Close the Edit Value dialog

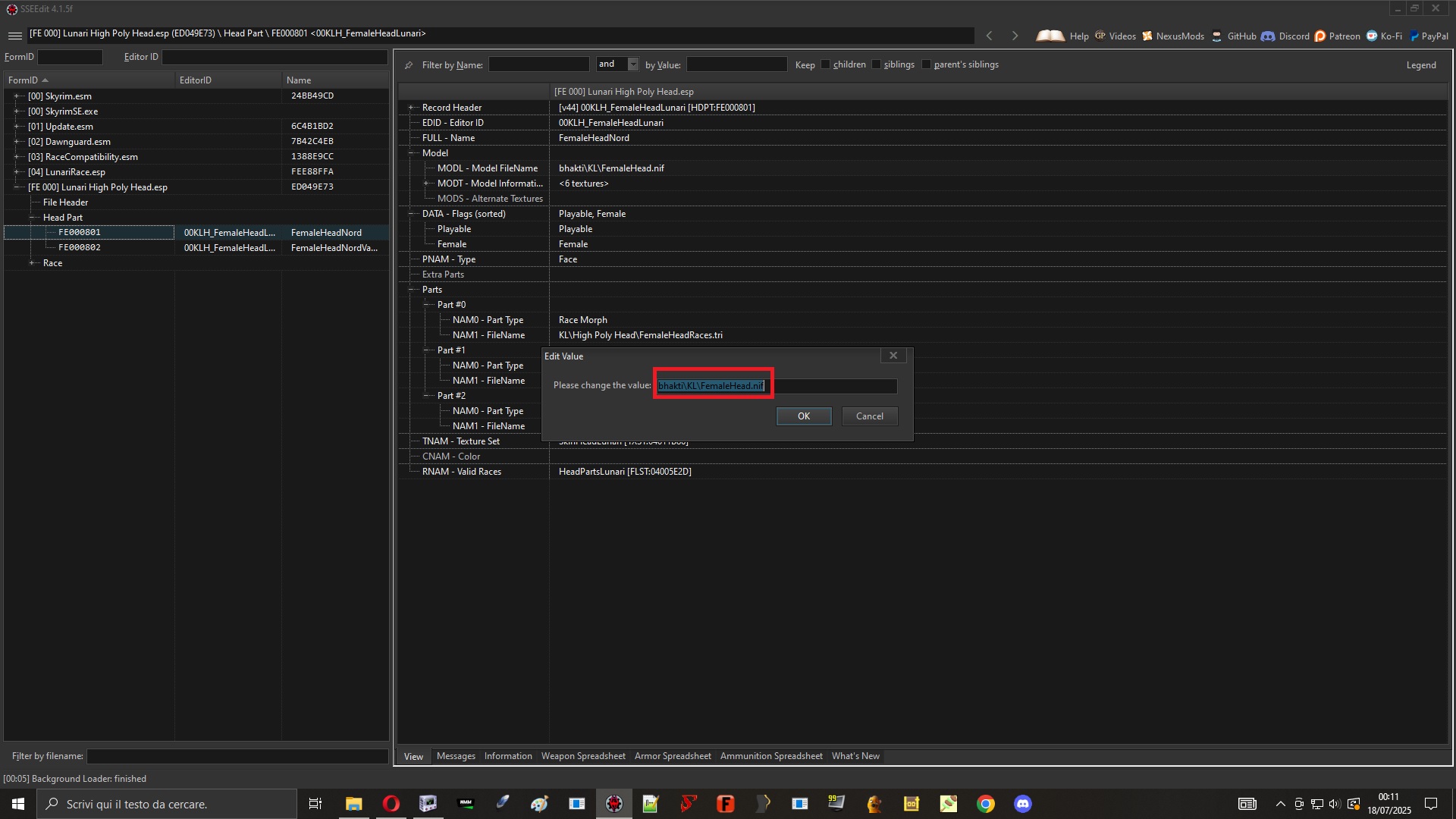click(x=893, y=356)
